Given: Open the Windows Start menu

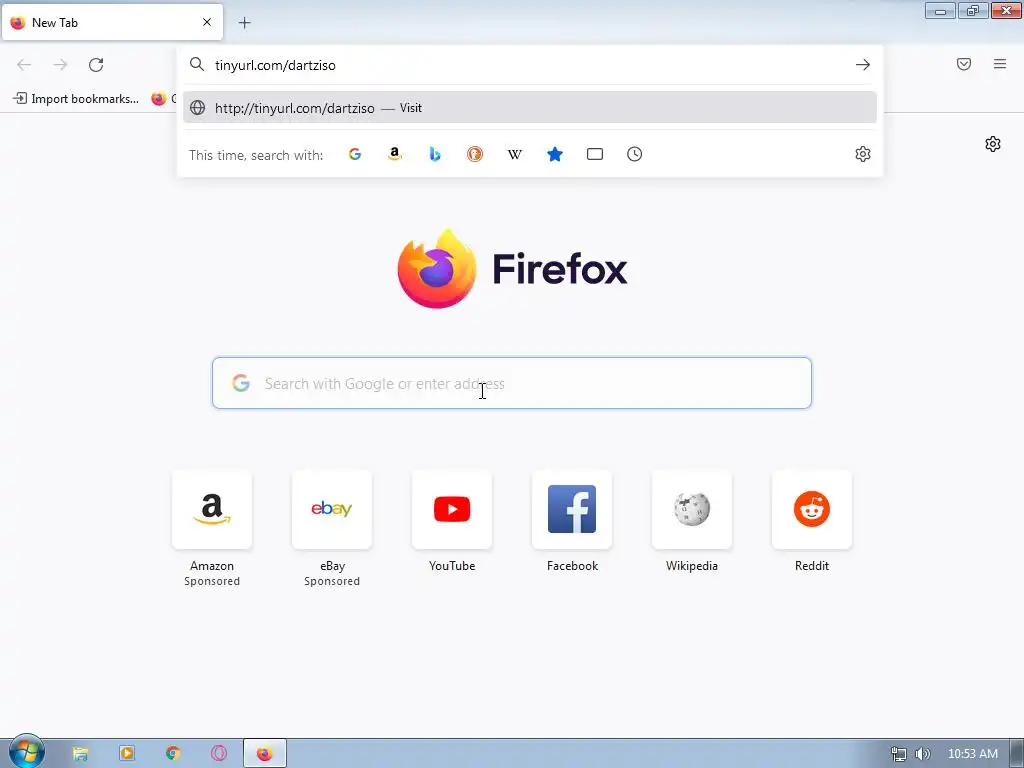Looking at the screenshot, I should click(26, 752).
